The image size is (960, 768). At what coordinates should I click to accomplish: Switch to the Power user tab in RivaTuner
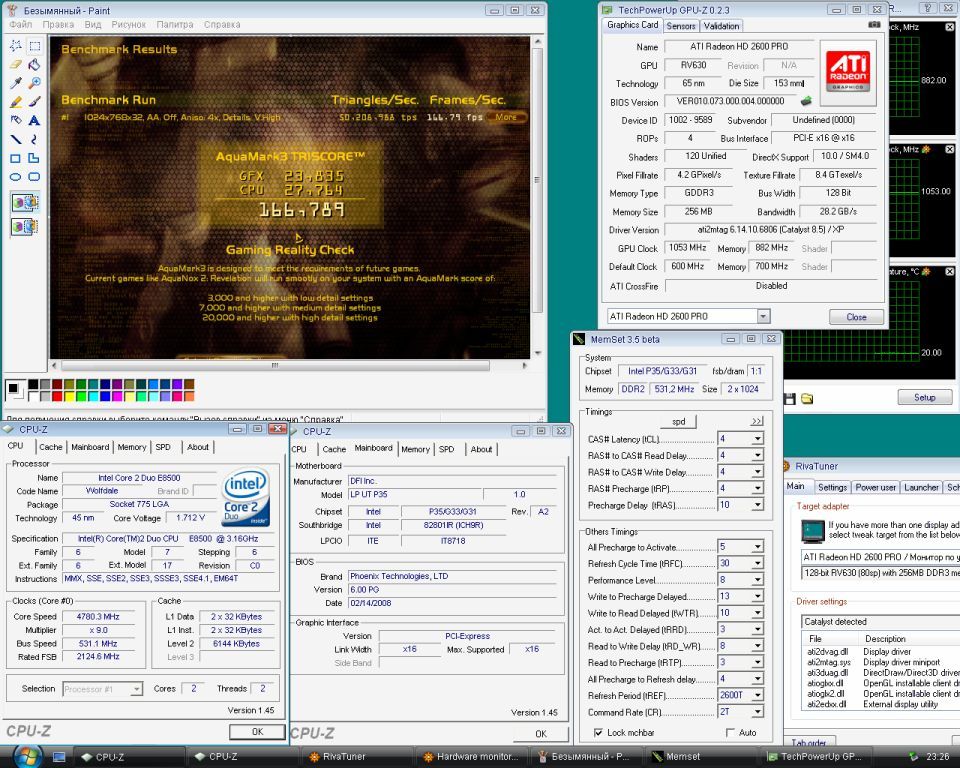[875, 488]
